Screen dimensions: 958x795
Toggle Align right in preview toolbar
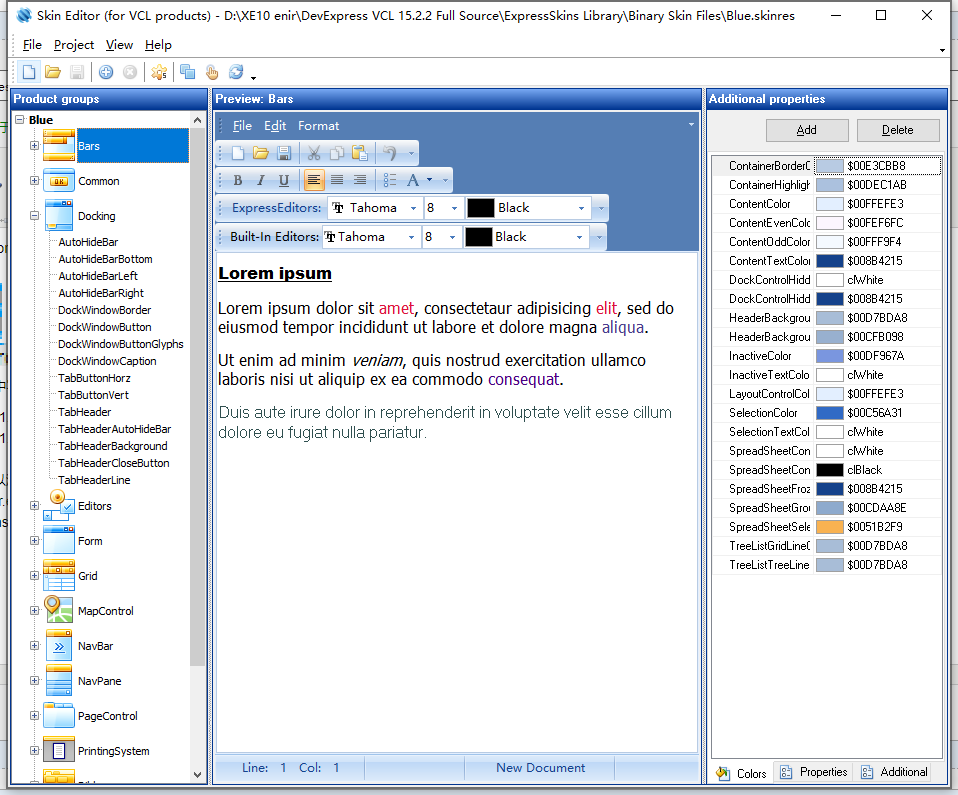(x=360, y=180)
